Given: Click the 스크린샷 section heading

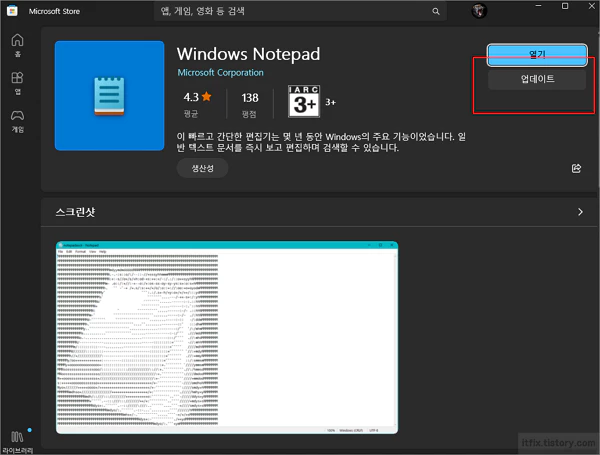Looking at the screenshot, I should pos(75,212).
